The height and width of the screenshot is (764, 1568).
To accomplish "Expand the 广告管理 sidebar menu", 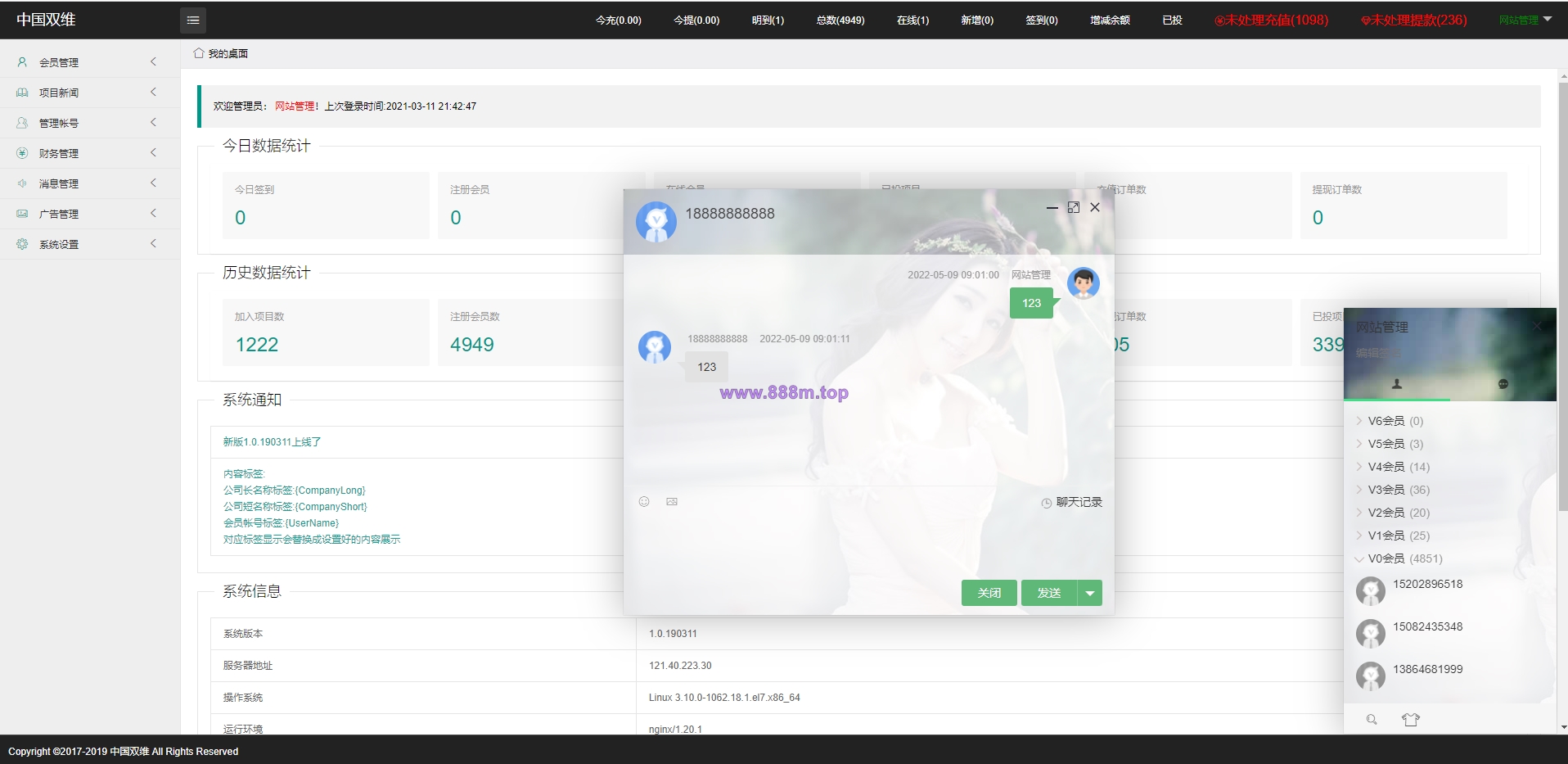I will coord(90,214).
